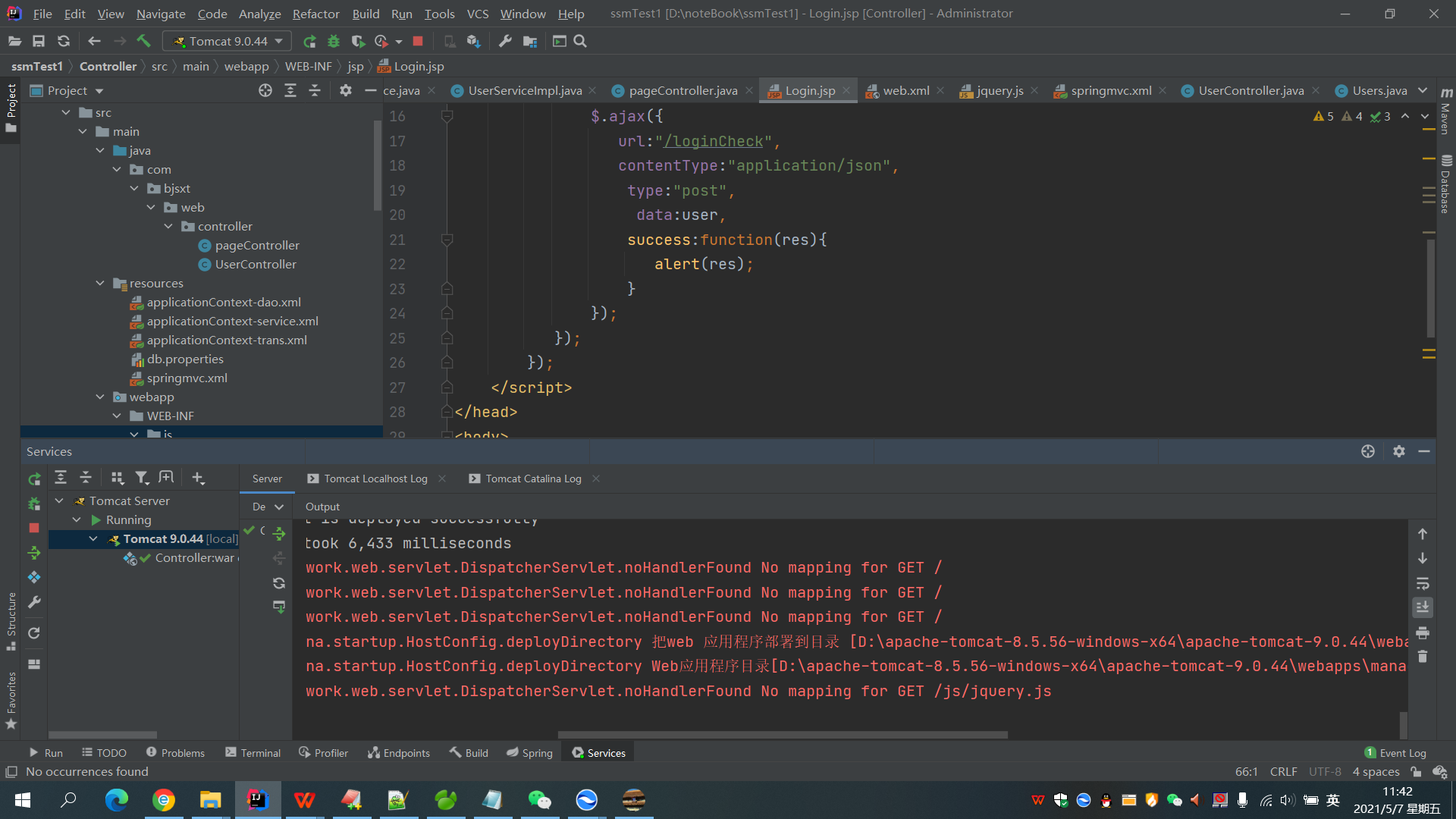Collapse the resources folder node
This screenshot has height=819, width=1456.
(100, 283)
